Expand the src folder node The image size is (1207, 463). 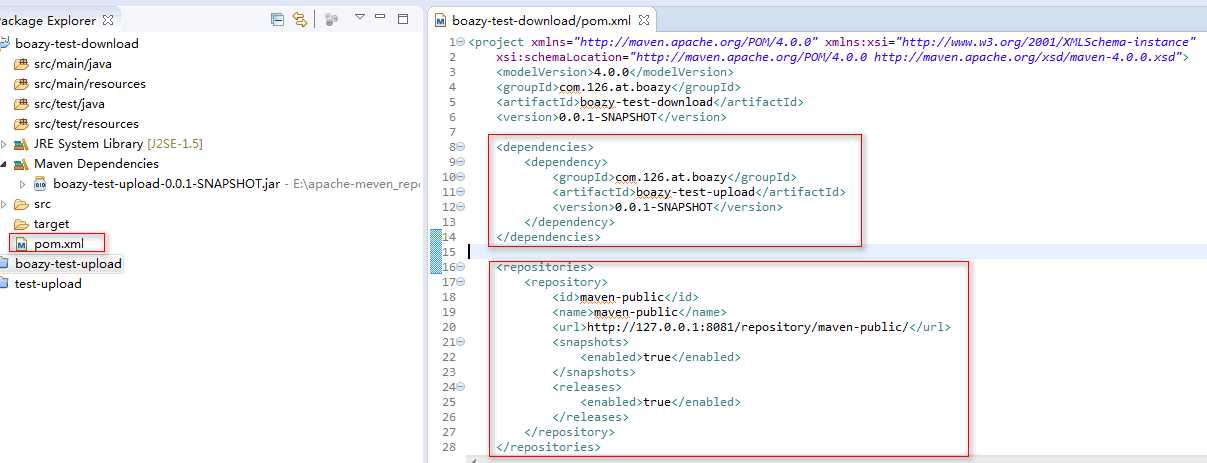(4, 204)
